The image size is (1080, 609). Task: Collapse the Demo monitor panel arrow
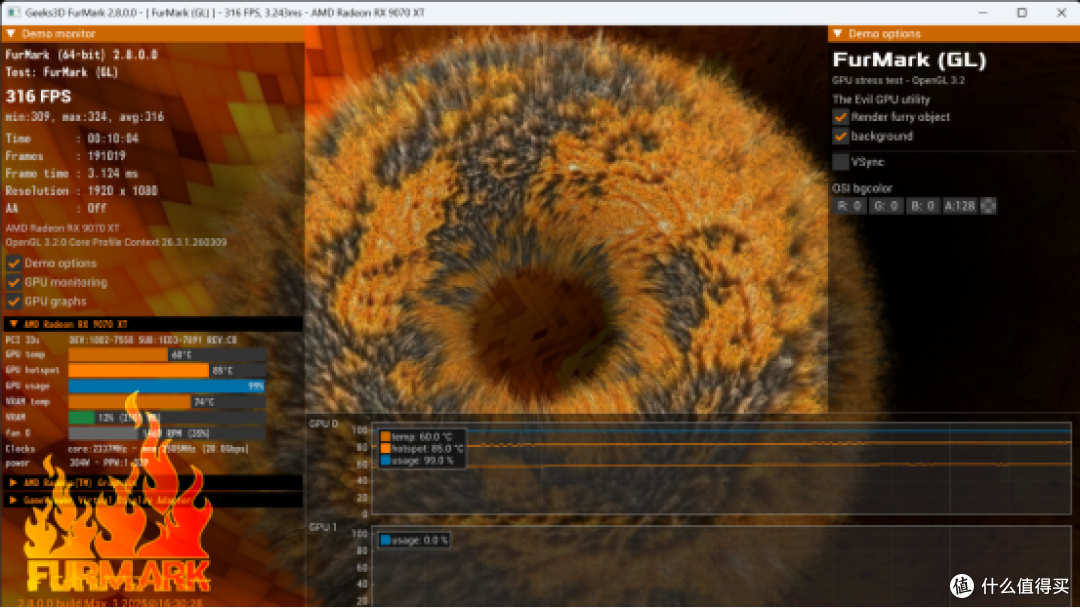click(x=10, y=34)
